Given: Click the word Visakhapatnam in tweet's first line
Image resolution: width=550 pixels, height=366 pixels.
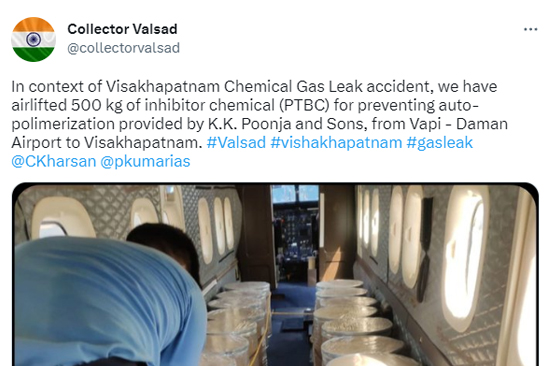Looking at the screenshot, I should tap(163, 86).
